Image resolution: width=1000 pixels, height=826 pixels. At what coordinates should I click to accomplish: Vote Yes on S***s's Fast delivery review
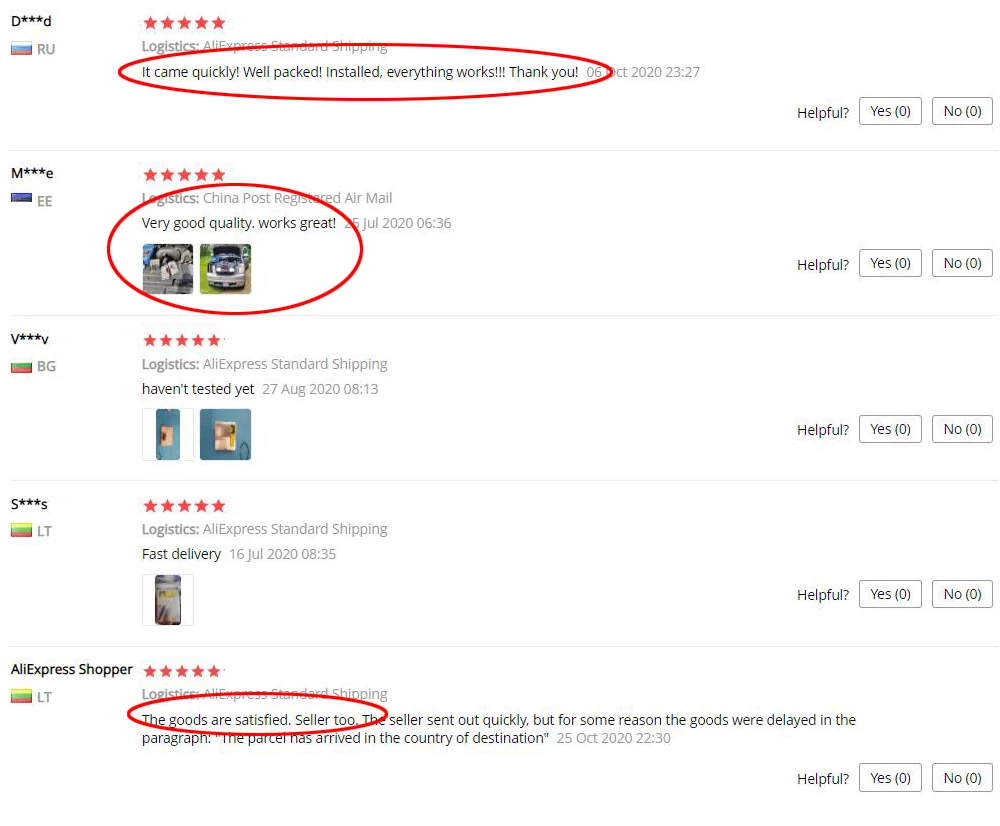(890, 594)
